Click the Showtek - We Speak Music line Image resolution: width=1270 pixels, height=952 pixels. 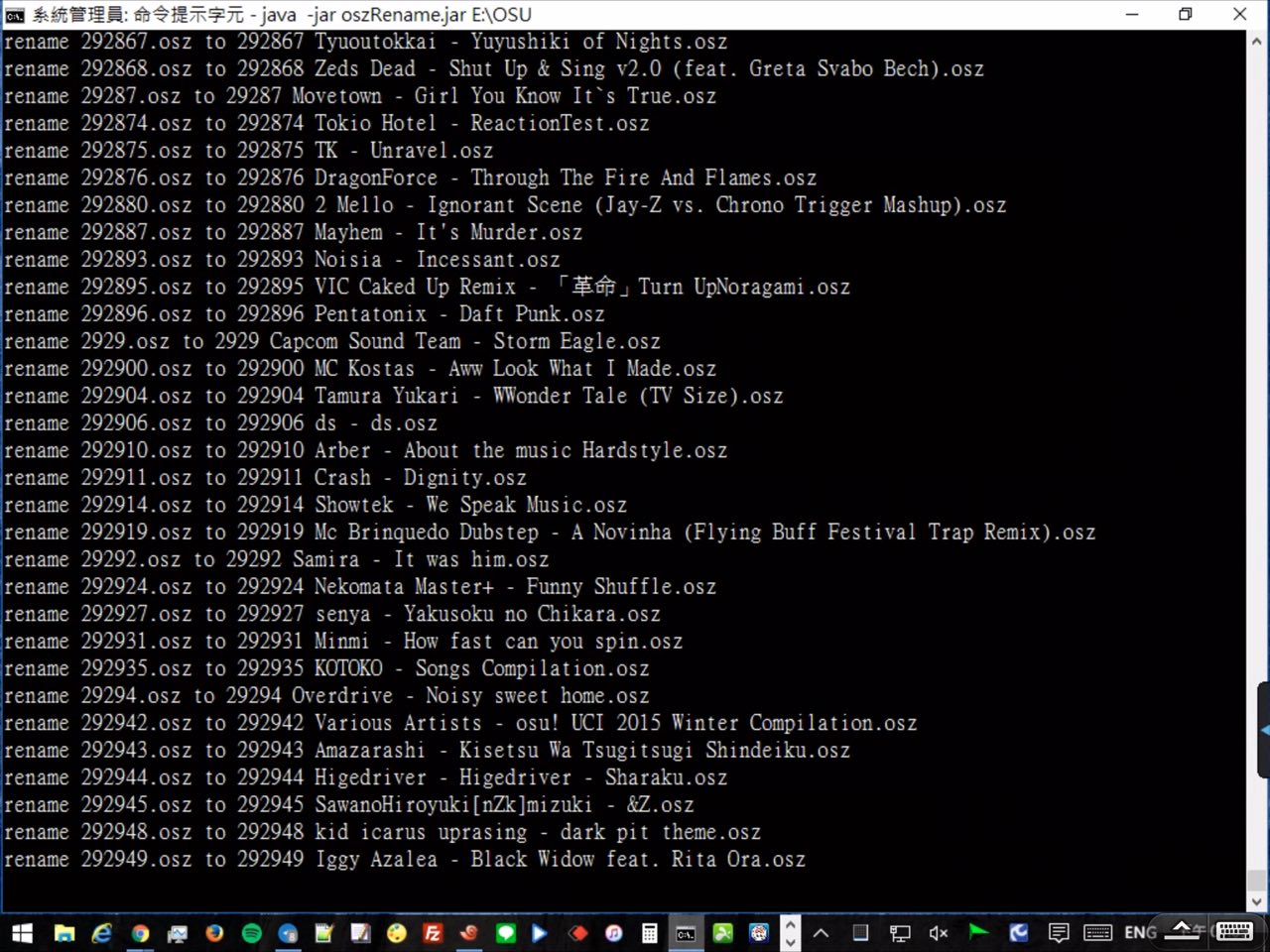click(x=316, y=506)
